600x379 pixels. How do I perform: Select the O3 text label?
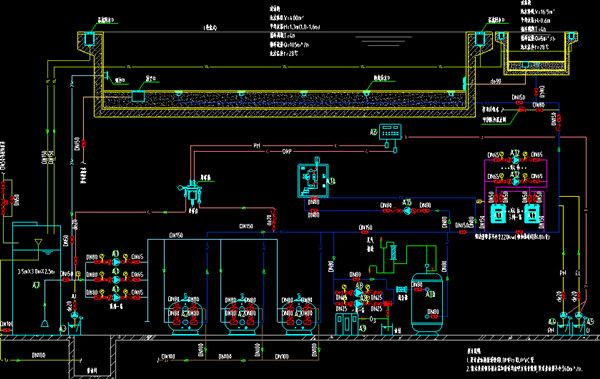pos(373,319)
